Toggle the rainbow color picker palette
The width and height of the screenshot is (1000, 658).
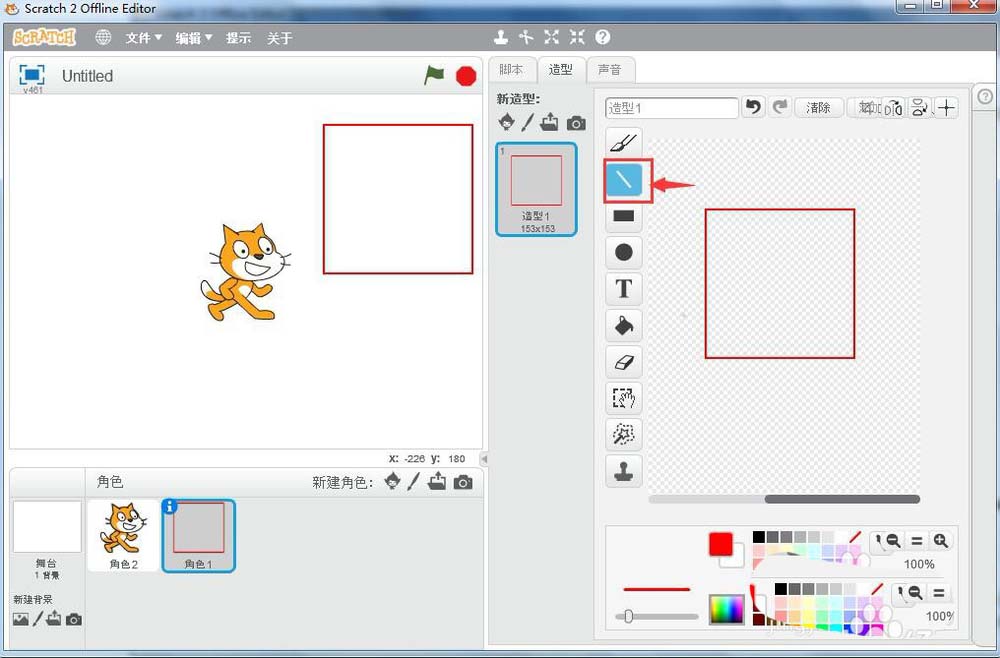point(726,610)
